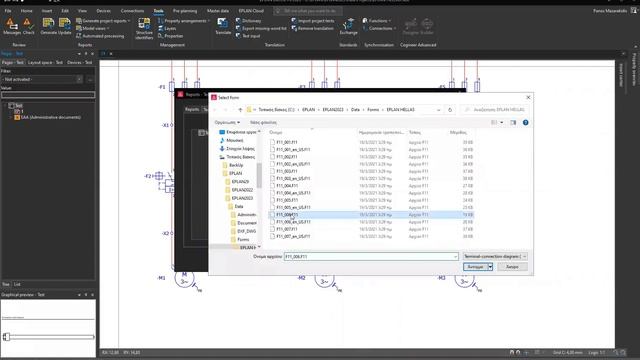The width and height of the screenshot is (640, 360).
Task: Select file F11_001.f11 in the list
Action: coord(287,142)
